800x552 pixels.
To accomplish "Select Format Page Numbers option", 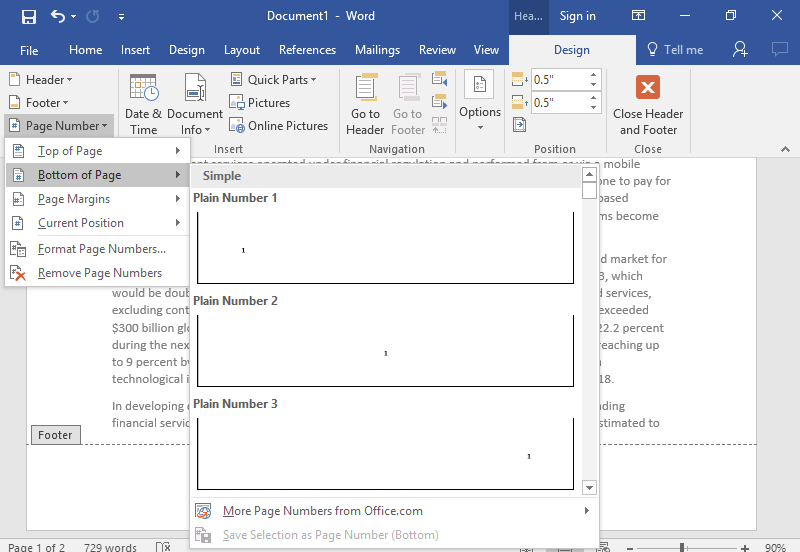I will 101,249.
